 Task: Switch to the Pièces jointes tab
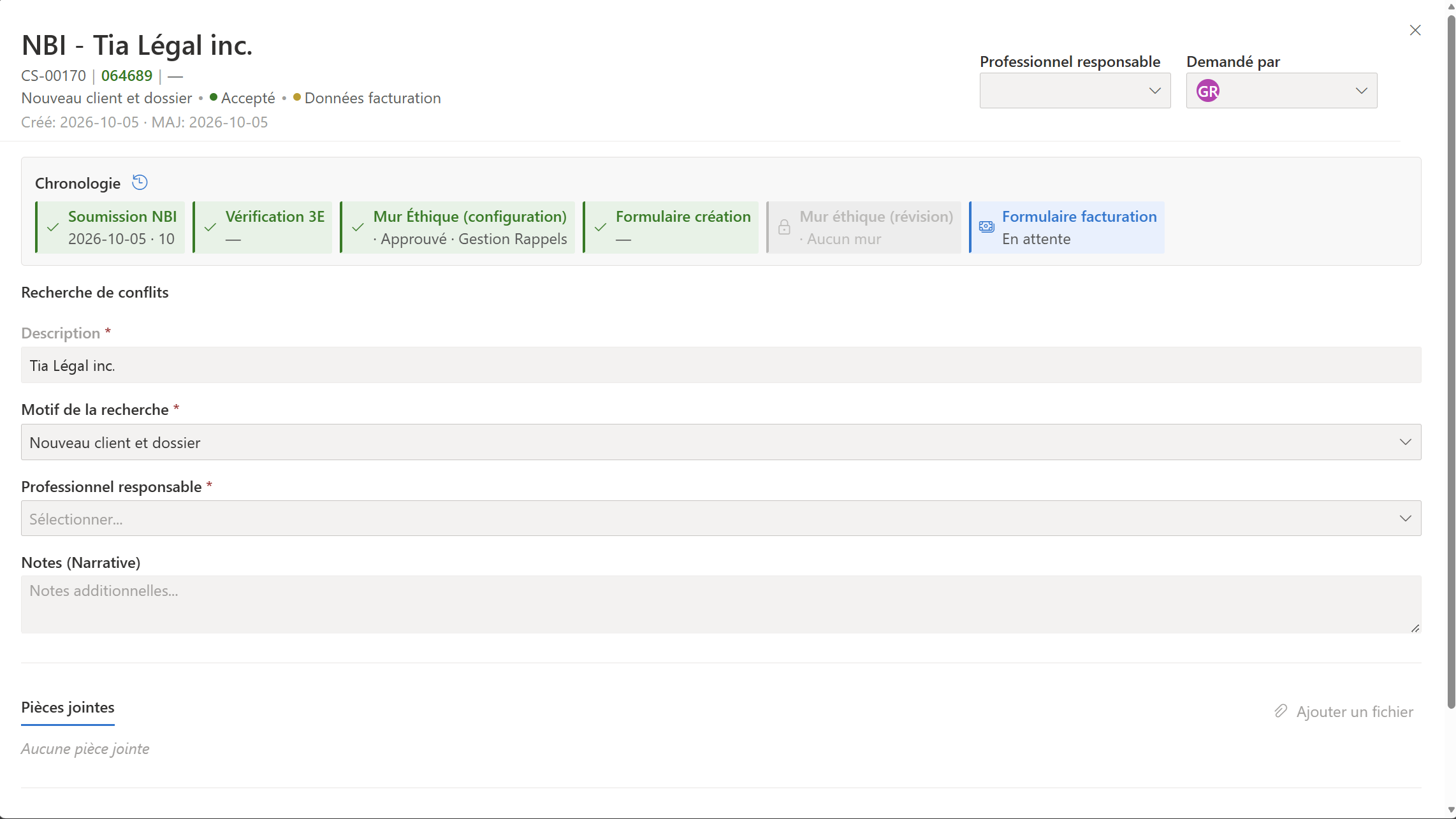[68, 707]
